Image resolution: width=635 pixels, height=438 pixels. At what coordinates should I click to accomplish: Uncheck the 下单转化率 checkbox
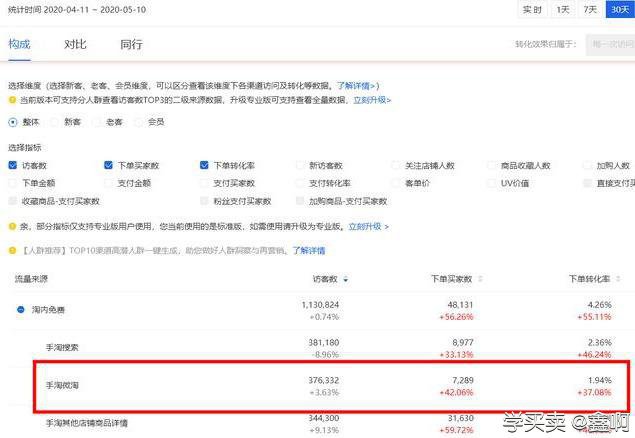pos(204,165)
